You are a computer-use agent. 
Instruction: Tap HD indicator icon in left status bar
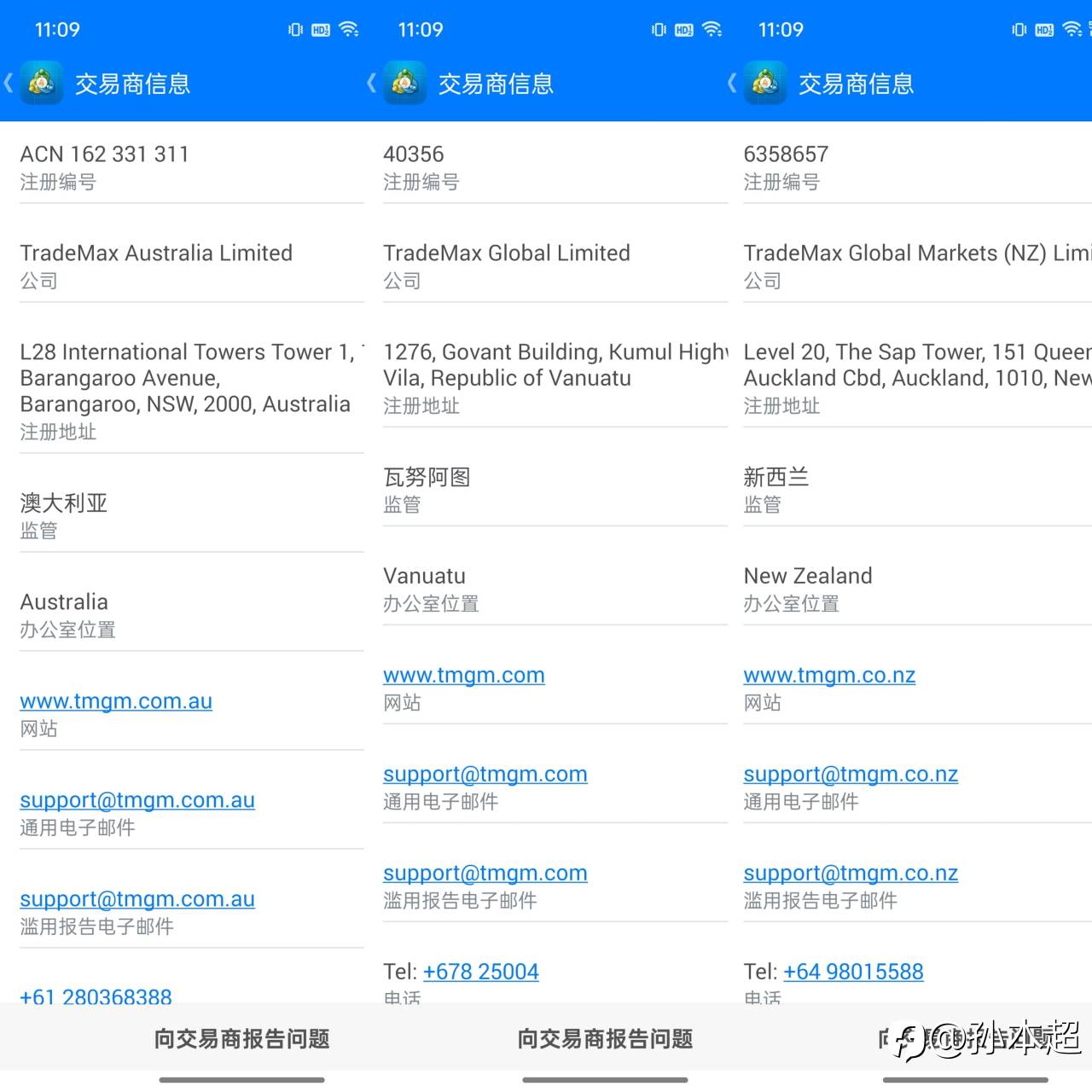pyautogui.click(x=321, y=30)
